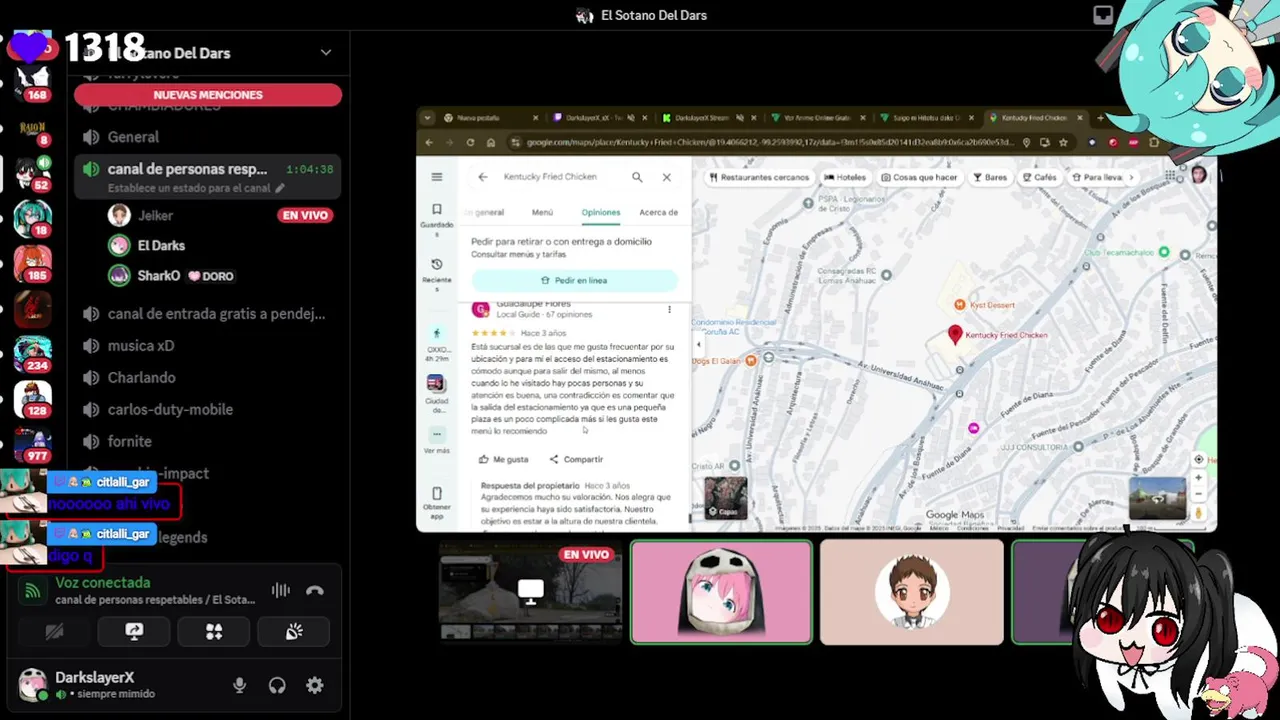Join canal de entrada gratis channel
The width and height of the screenshot is (1280, 720).
208,313
